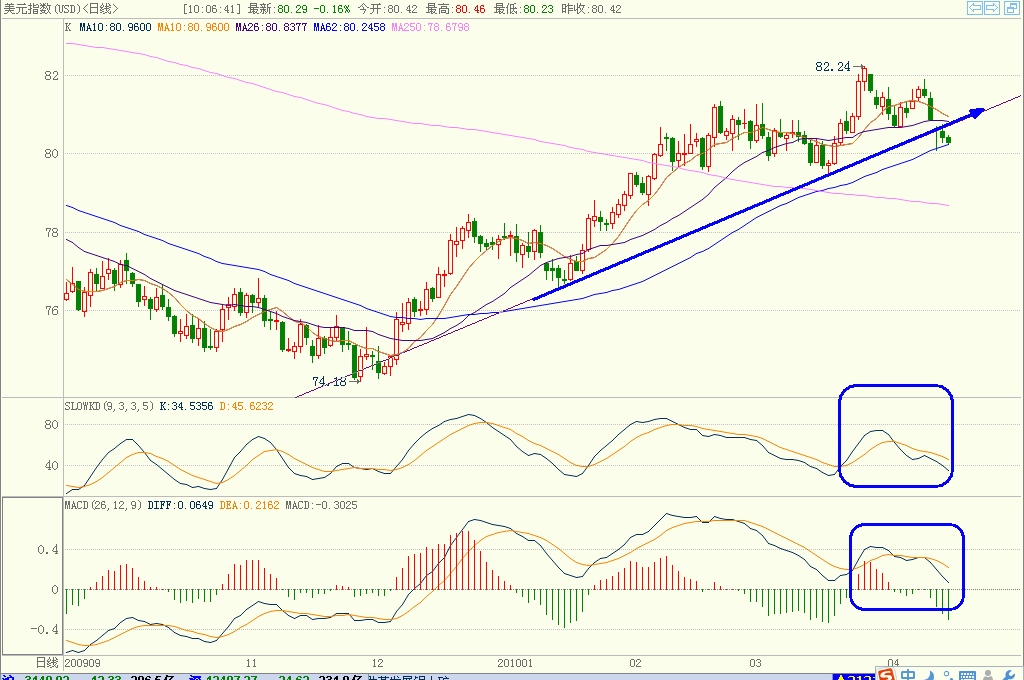Viewport: 1024px width, 680px height.
Task: Click the timestamp [10:06:41]
Action: 212,9
